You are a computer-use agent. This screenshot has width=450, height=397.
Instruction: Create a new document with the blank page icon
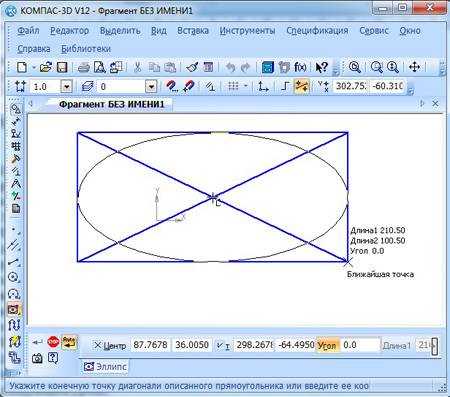coord(22,67)
